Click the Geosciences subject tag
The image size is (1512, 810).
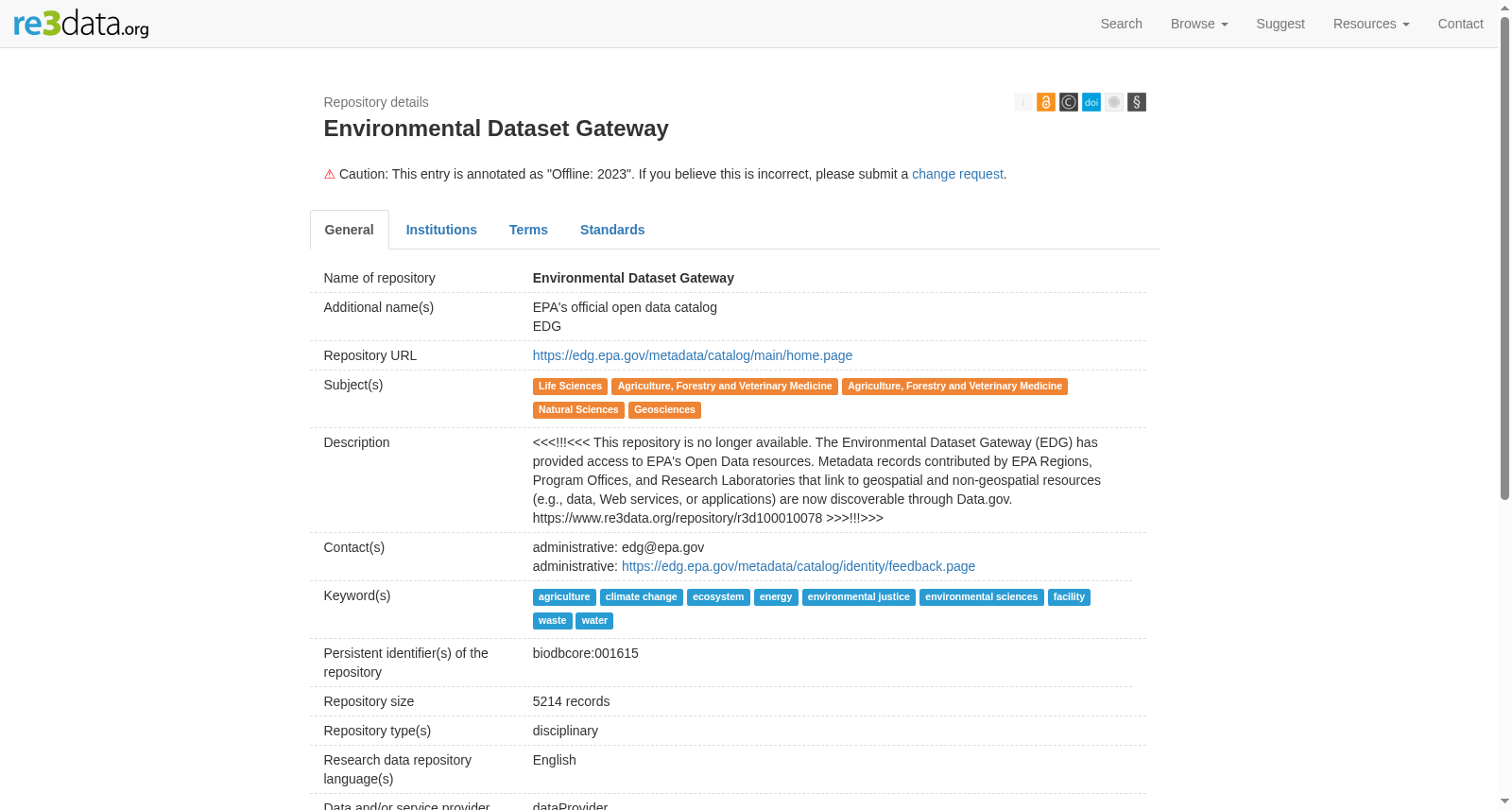pos(664,410)
